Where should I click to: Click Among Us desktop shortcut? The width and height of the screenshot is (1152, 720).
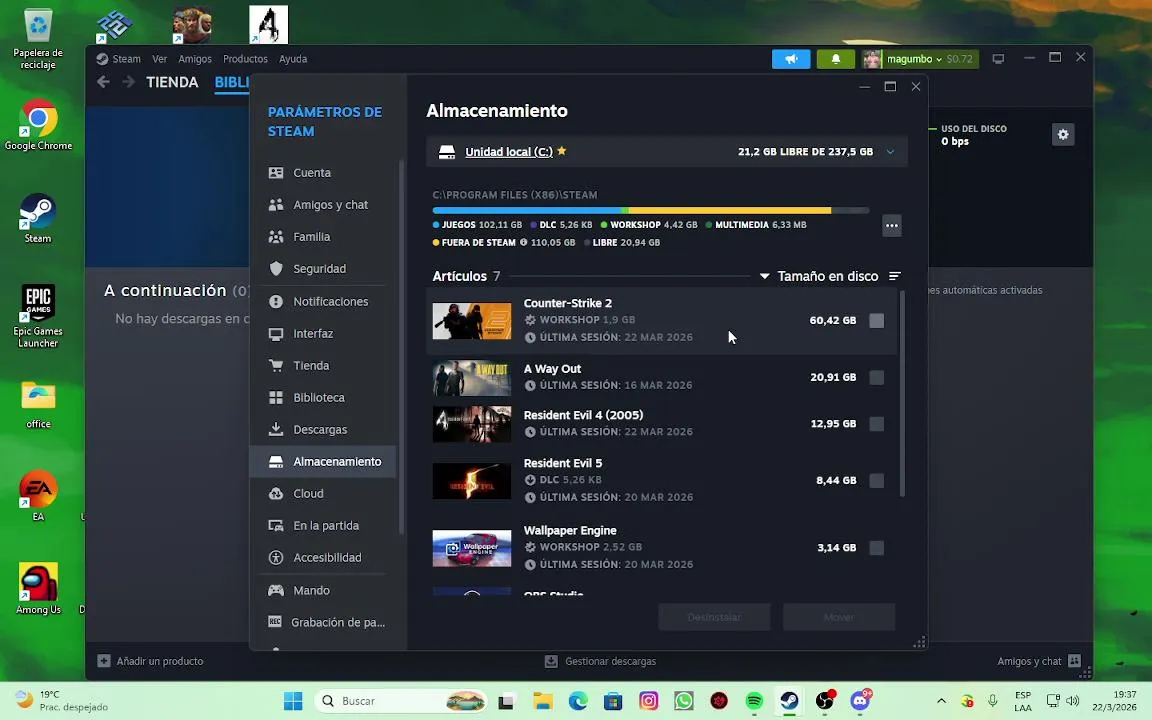point(38,588)
